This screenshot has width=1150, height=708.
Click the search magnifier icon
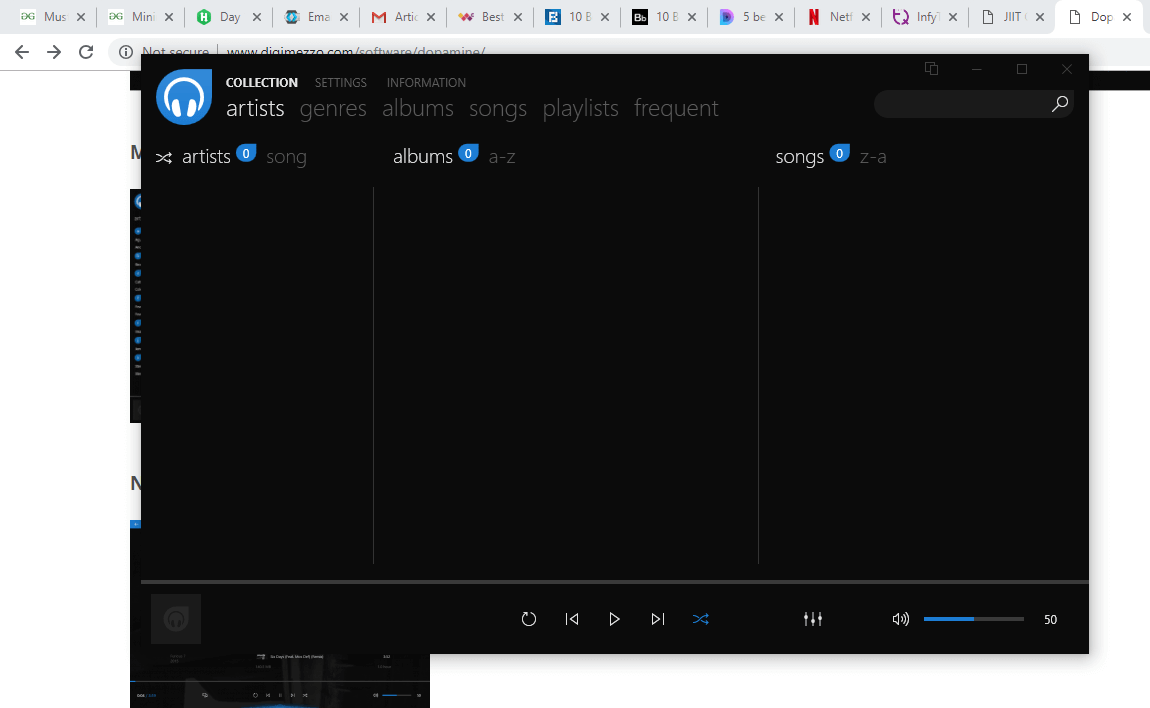tap(1060, 104)
